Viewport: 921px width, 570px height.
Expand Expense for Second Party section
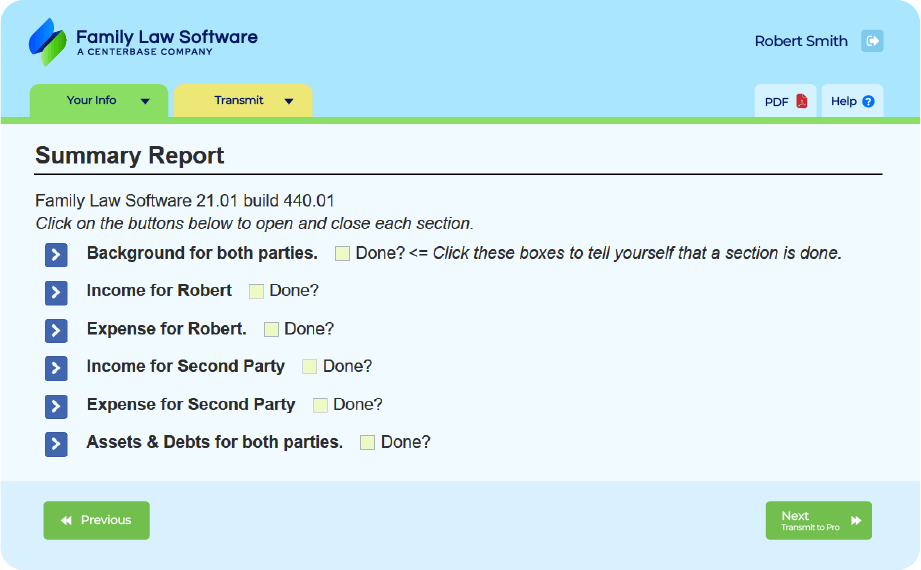point(56,406)
